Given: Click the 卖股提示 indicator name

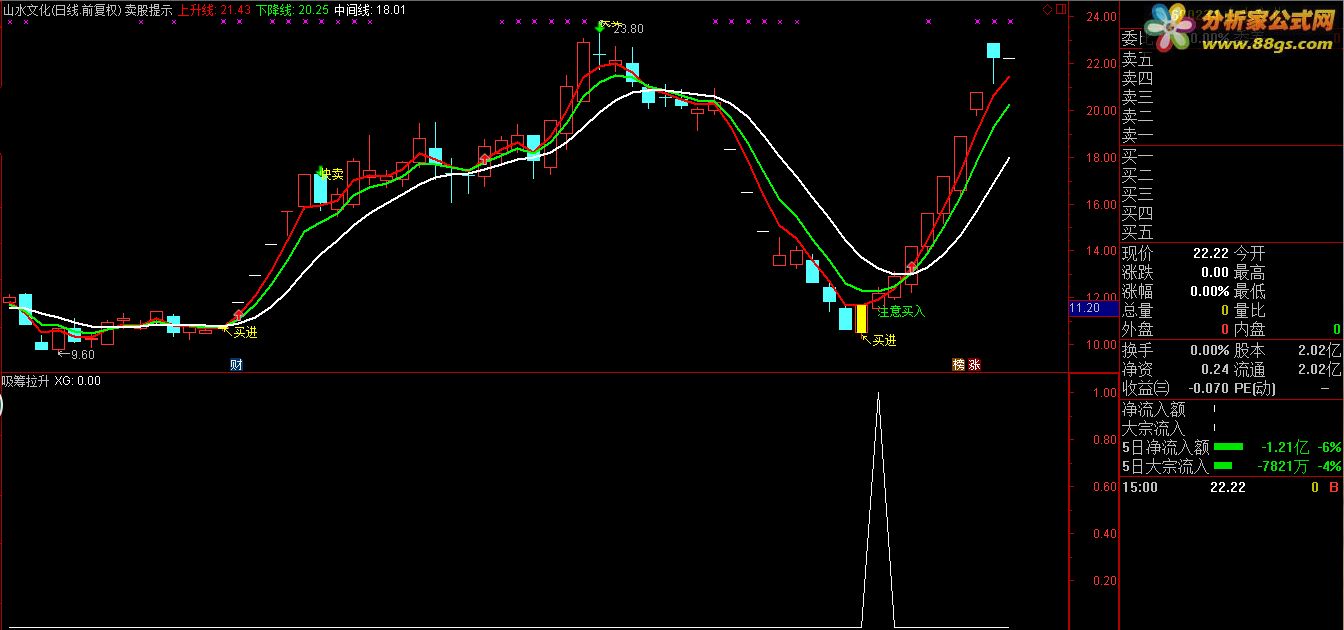Looking at the screenshot, I should [148, 9].
